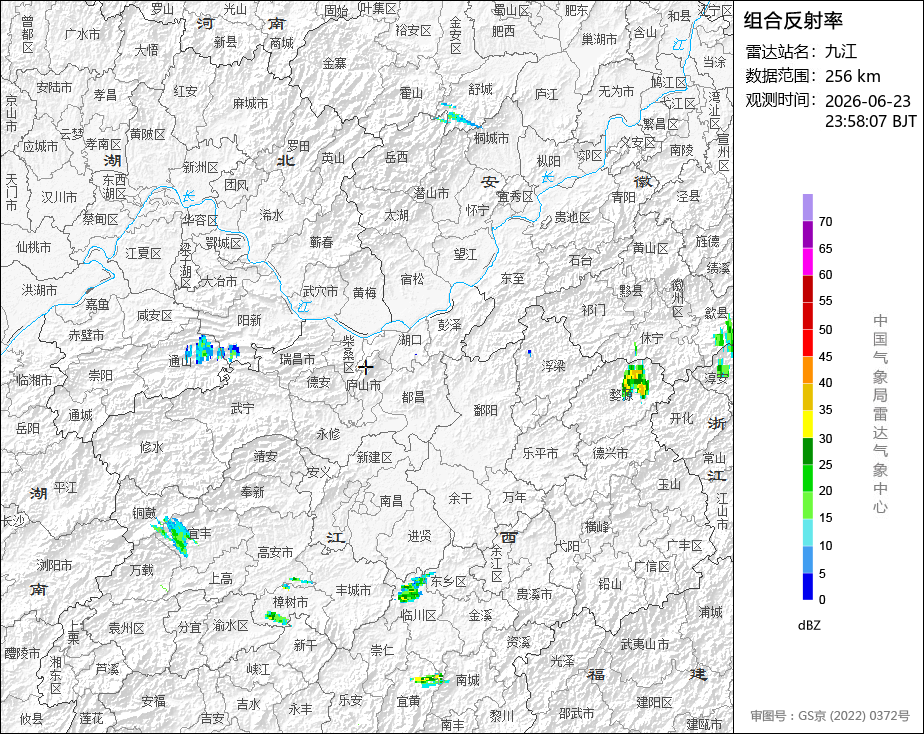Click the 贵溪市 map label
Image resolution: width=924 pixels, height=734 pixels.
534,594
